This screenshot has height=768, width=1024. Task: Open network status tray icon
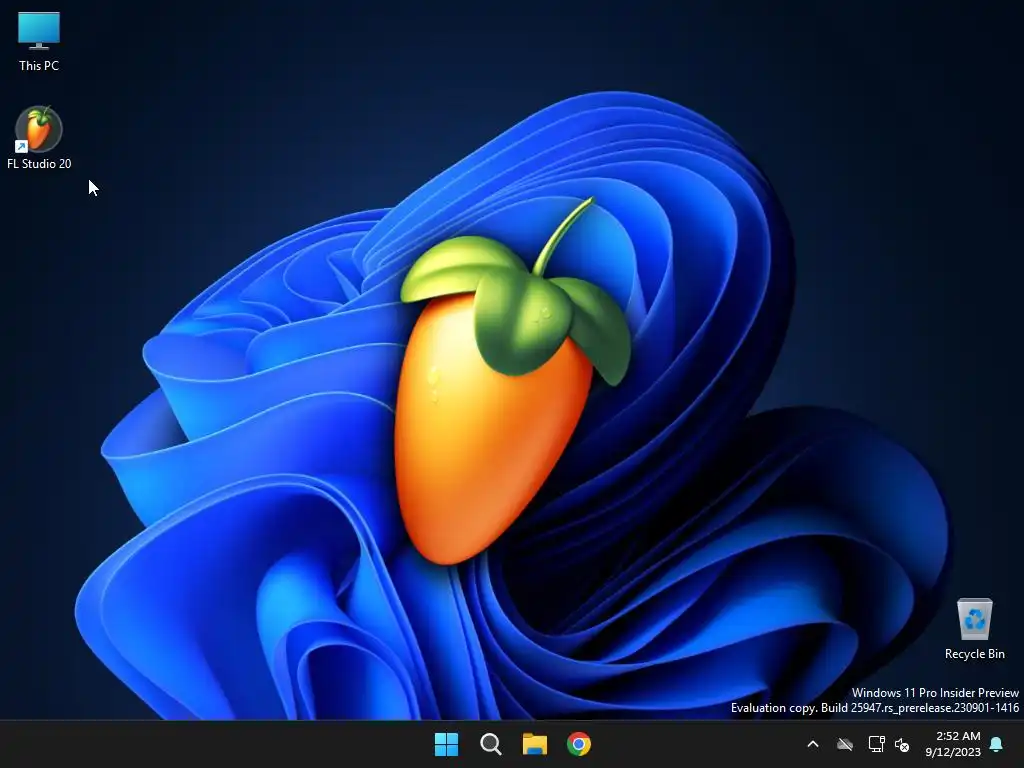[x=876, y=744]
